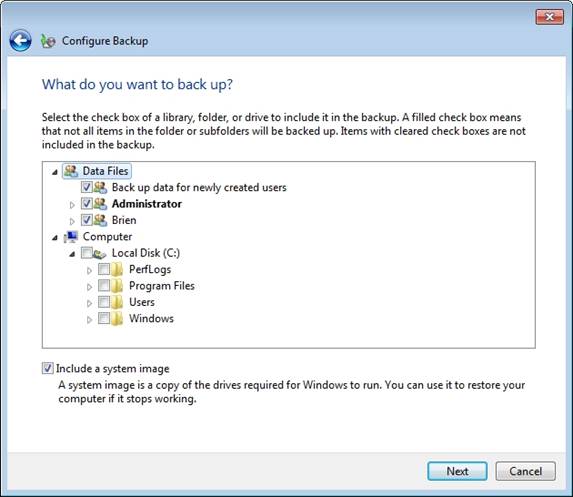Click the Cancel button
This screenshot has width=573, height=497.
(x=525, y=471)
